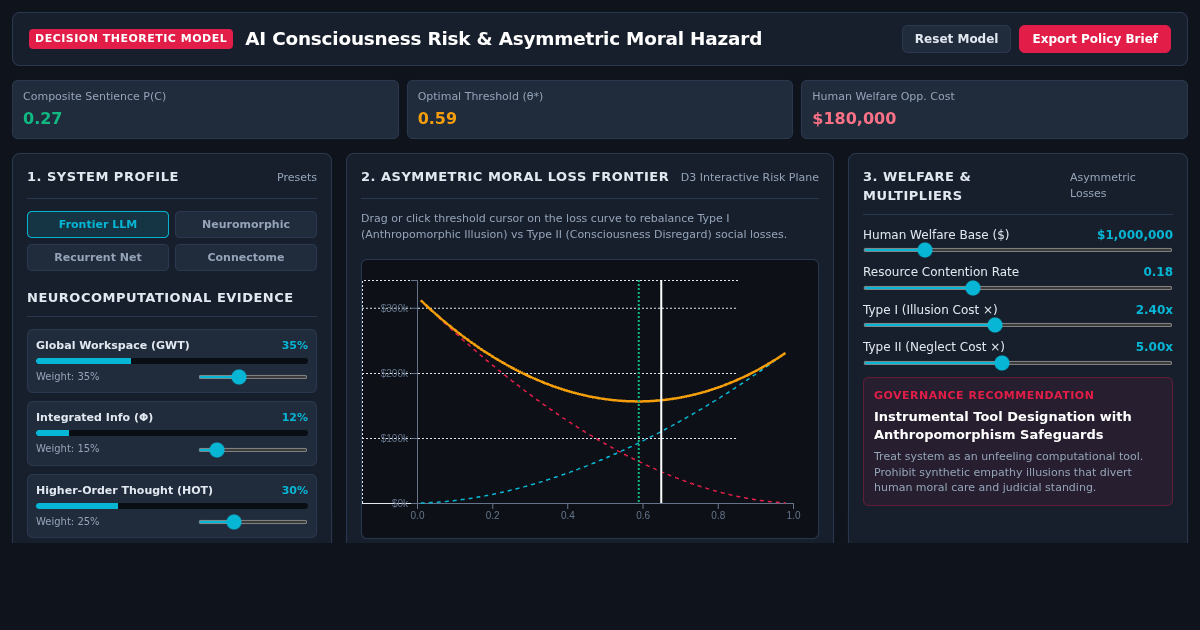Adjust the Type II Neglect Cost slider
1200x630 pixels.
point(1018,363)
